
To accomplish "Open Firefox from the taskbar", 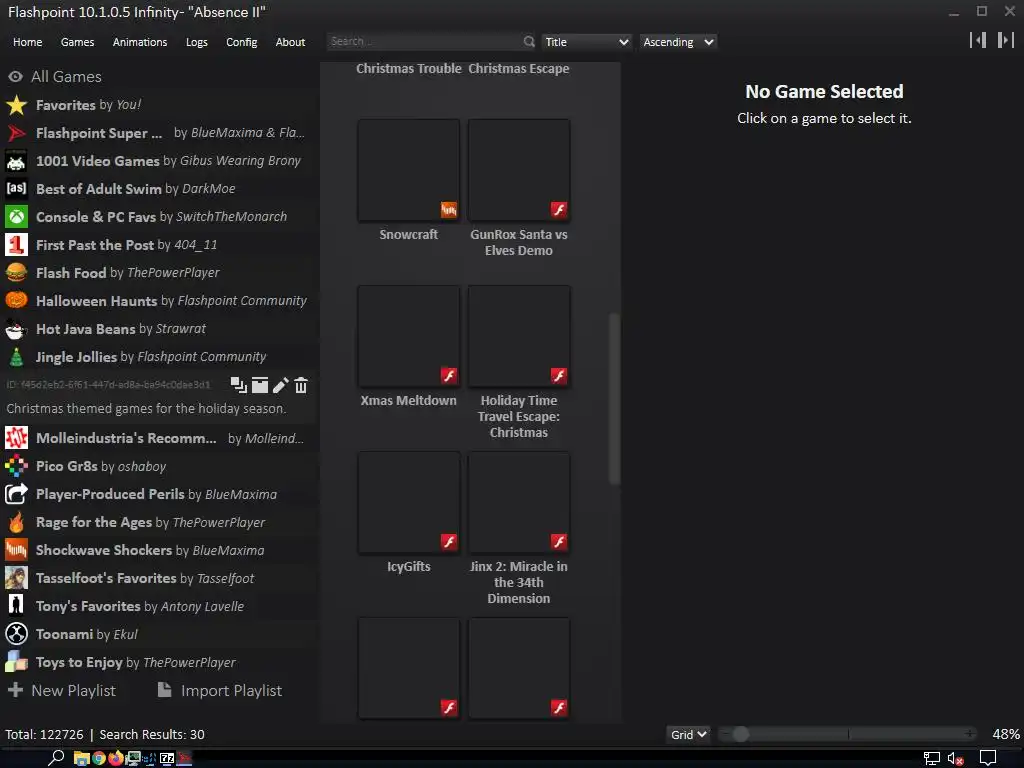I will pos(116,758).
